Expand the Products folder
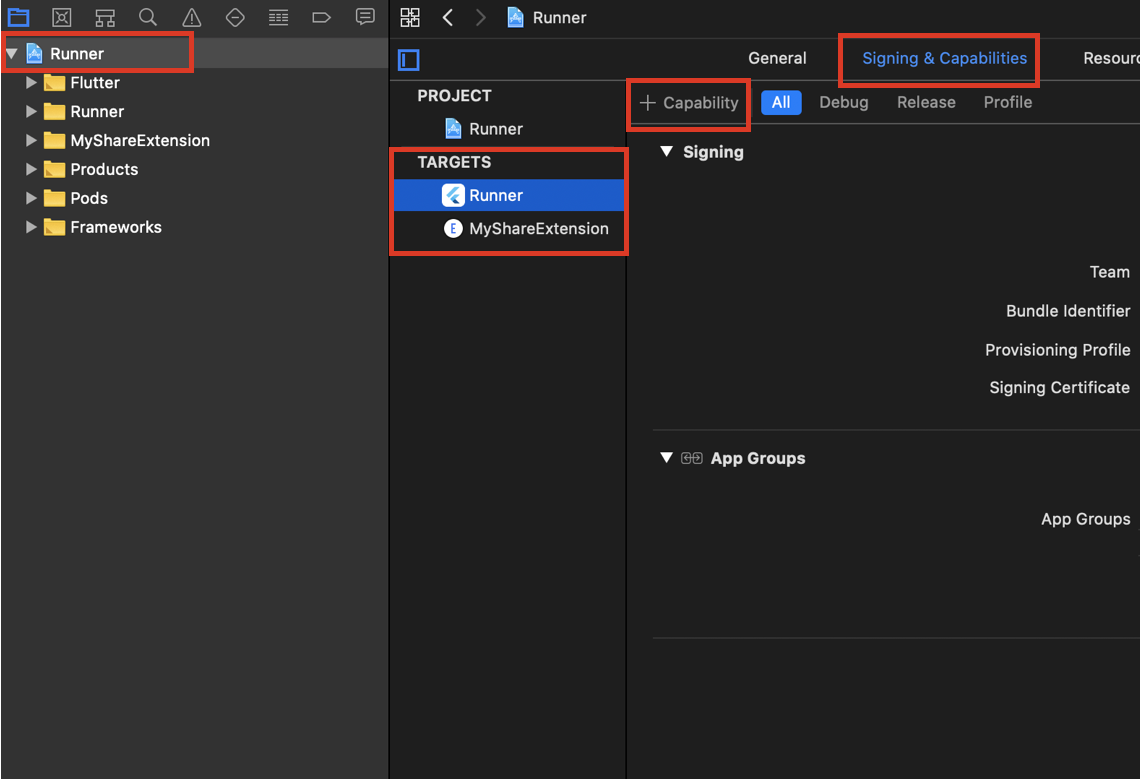The image size is (1140, 779). (31, 169)
